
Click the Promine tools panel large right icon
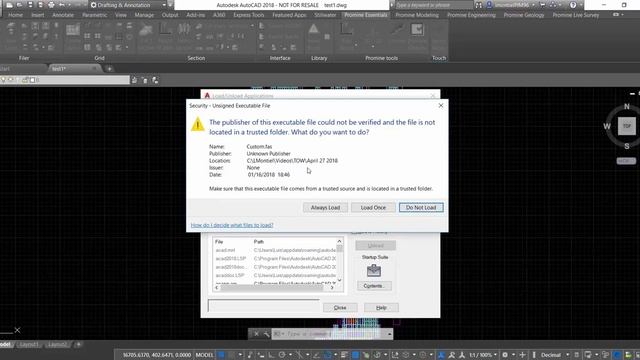click(417, 29)
